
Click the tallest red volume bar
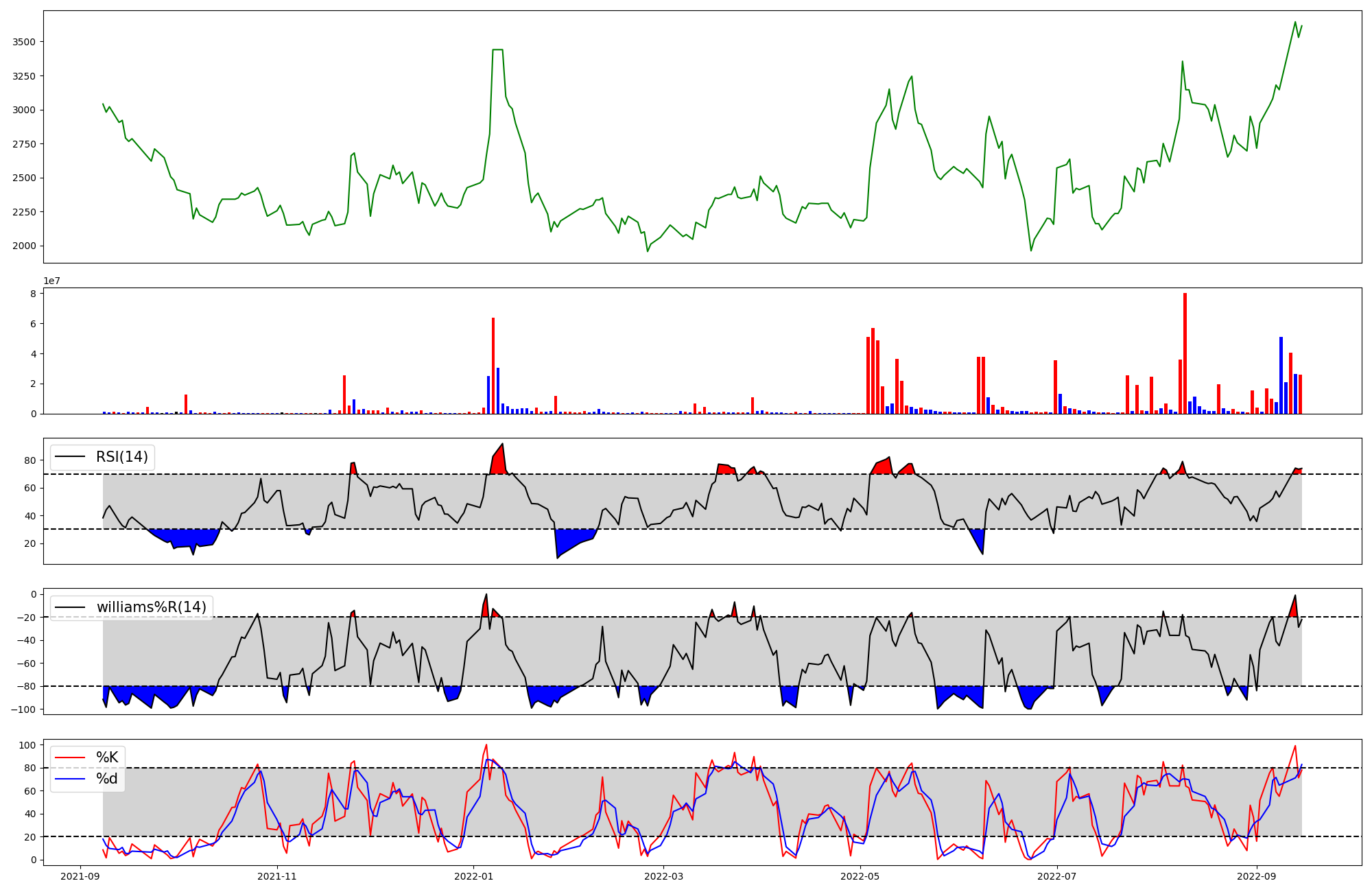coord(1185,353)
